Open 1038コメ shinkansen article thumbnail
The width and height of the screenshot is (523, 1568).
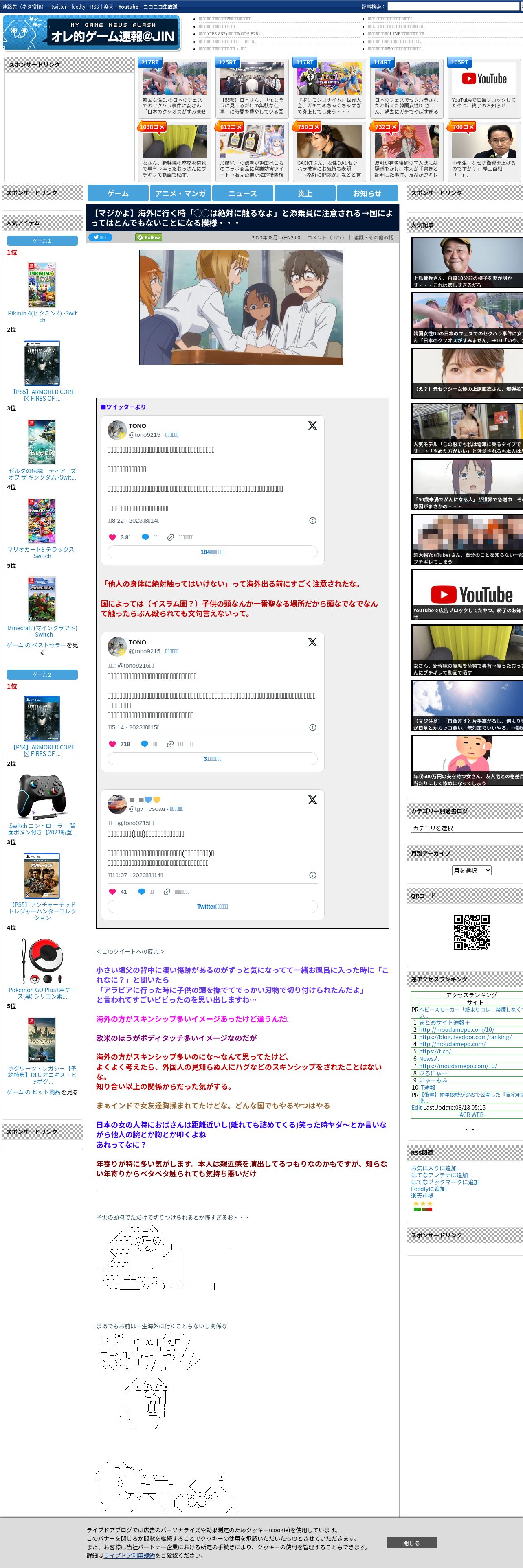[x=175, y=142]
